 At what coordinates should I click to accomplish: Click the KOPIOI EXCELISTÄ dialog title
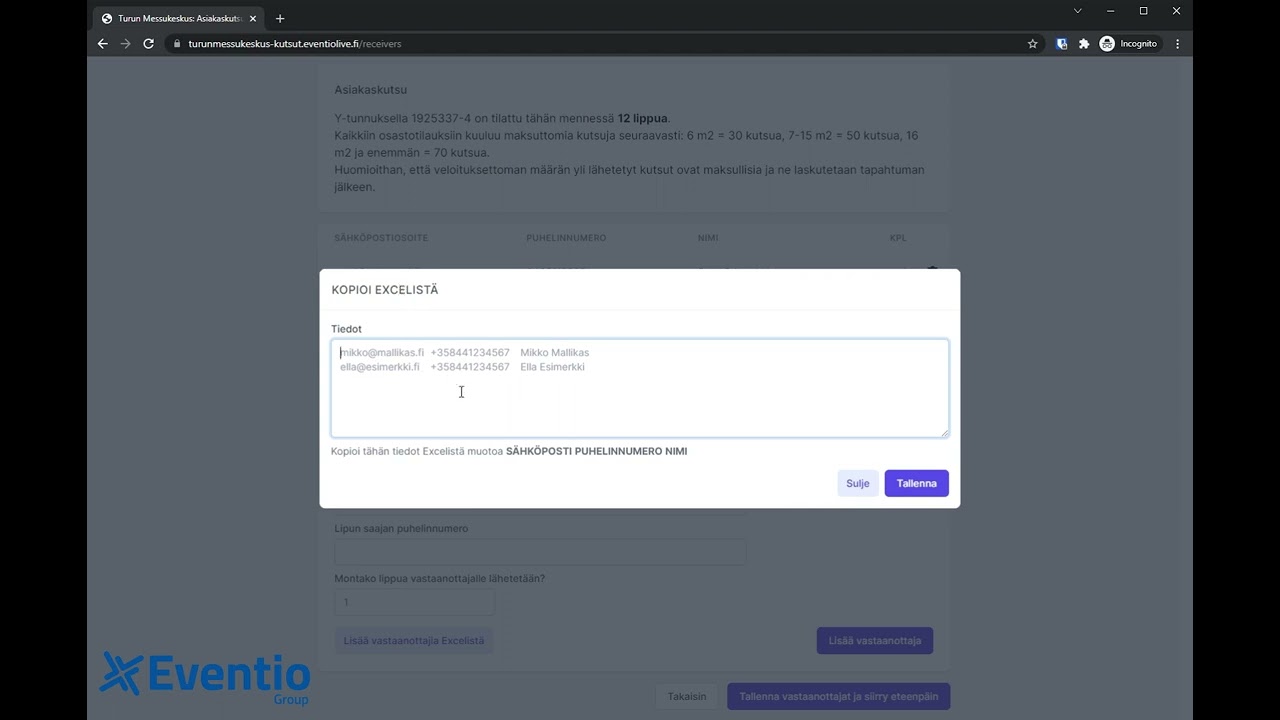(x=385, y=290)
